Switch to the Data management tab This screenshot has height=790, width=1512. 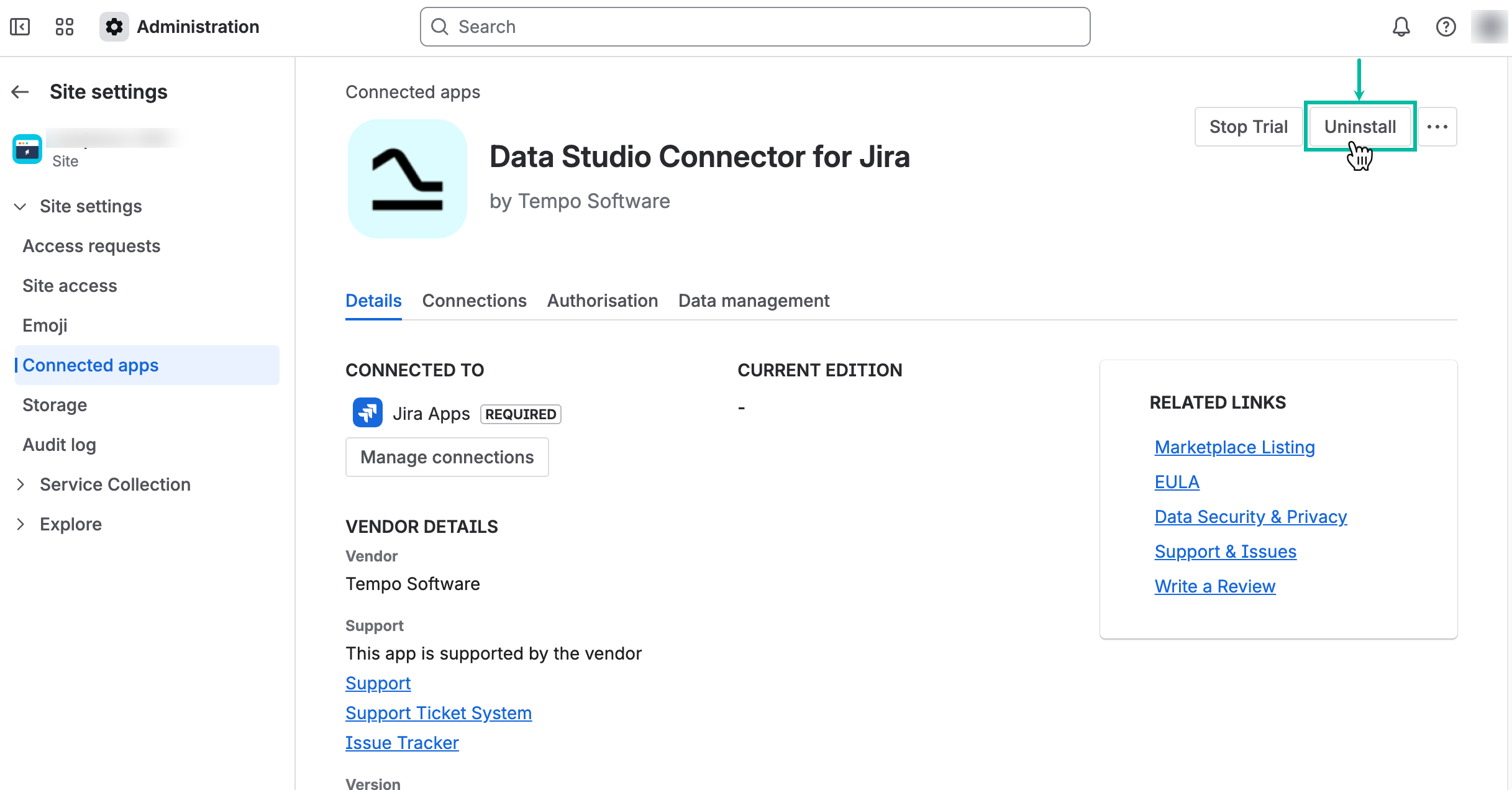pos(754,301)
